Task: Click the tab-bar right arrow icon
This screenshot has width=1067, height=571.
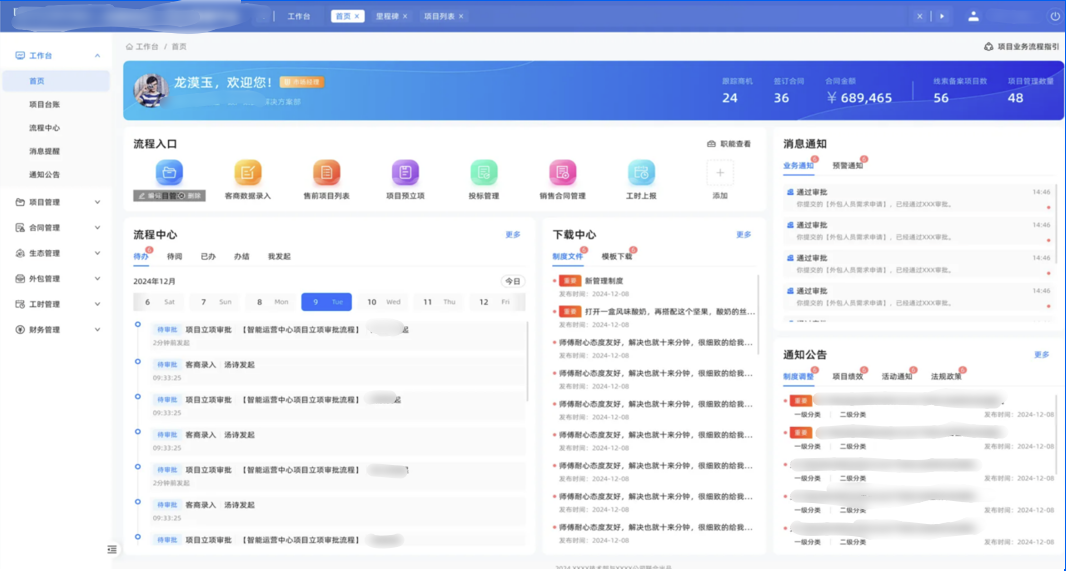Action: (942, 16)
